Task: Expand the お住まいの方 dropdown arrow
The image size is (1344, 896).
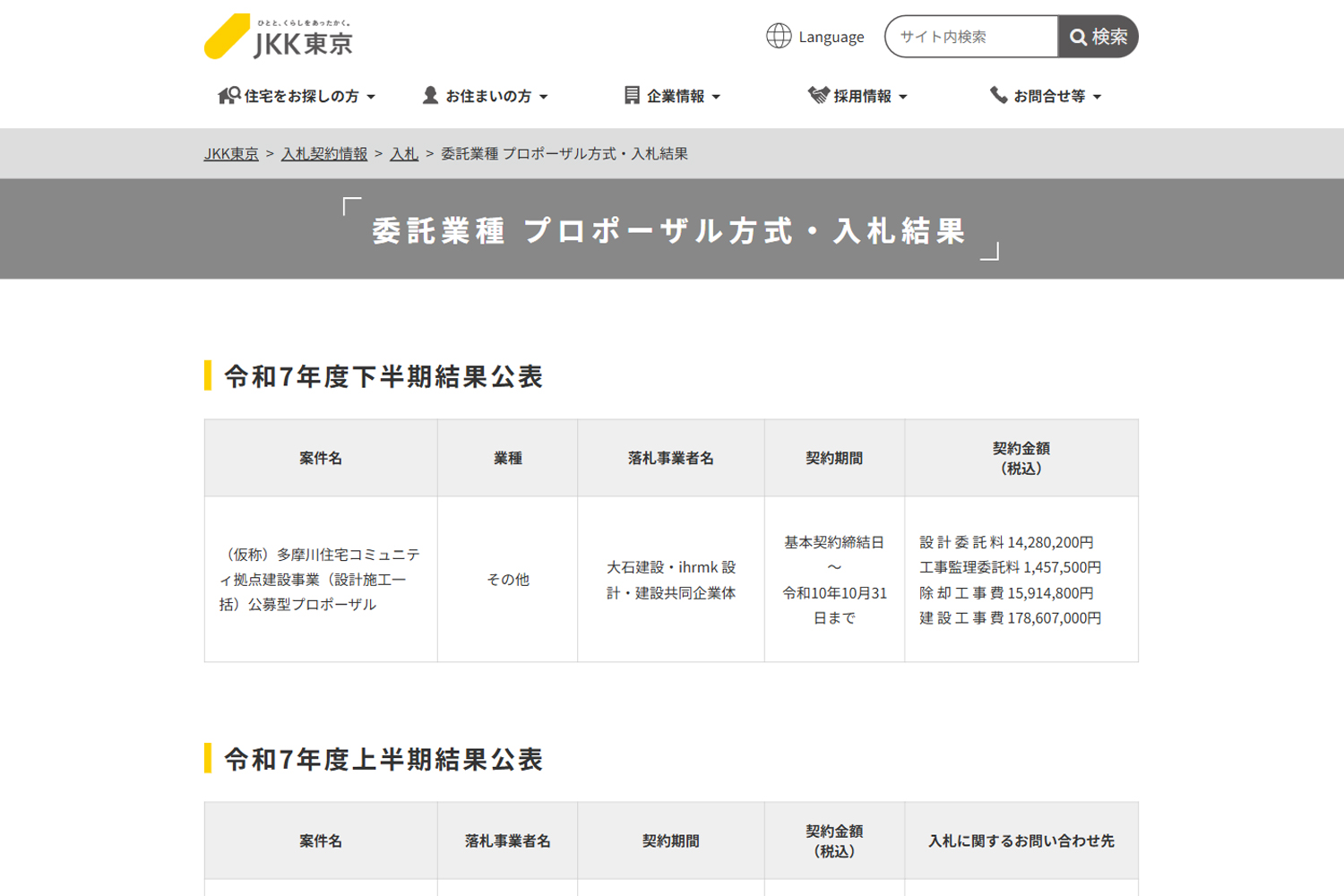Action: click(544, 97)
